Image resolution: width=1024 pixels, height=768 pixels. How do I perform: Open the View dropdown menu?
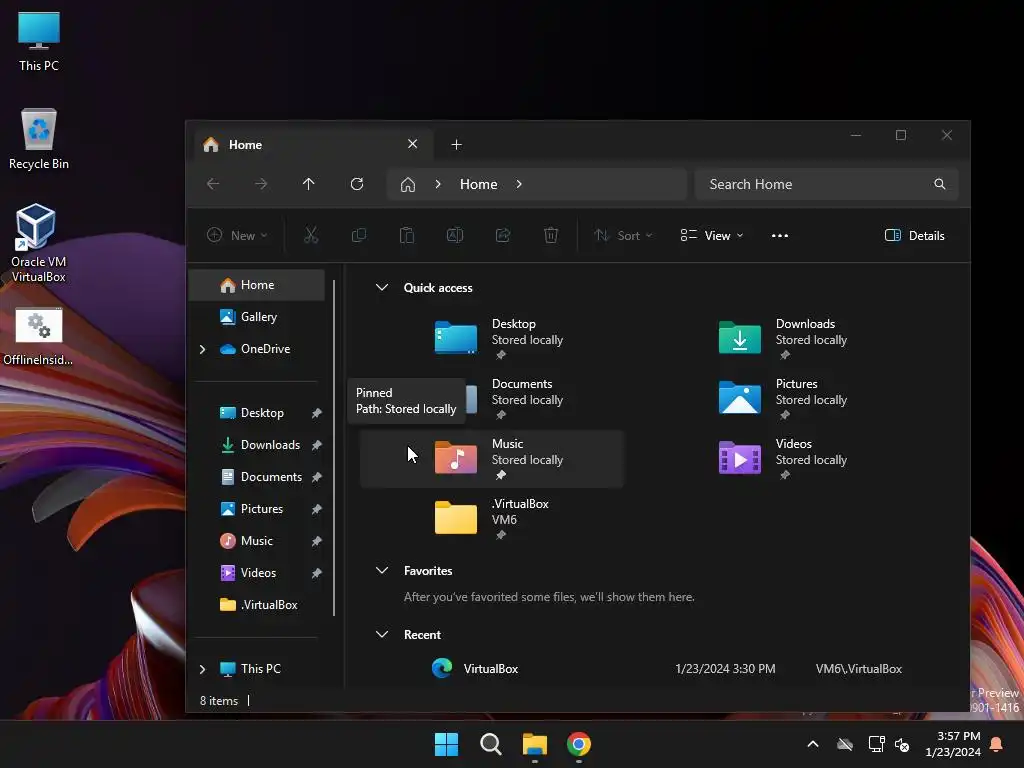(x=712, y=235)
